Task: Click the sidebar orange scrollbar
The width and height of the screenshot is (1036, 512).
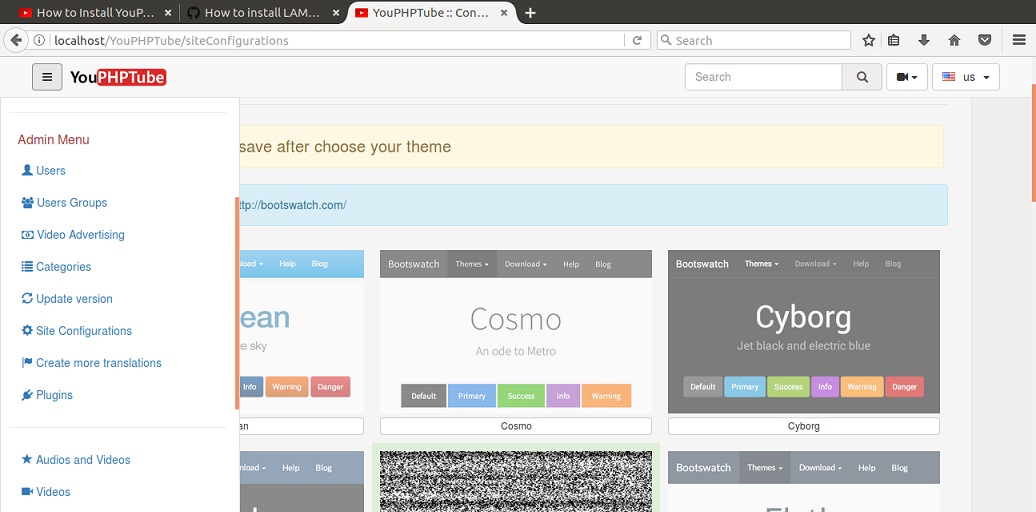Action: (x=237, y=303)
